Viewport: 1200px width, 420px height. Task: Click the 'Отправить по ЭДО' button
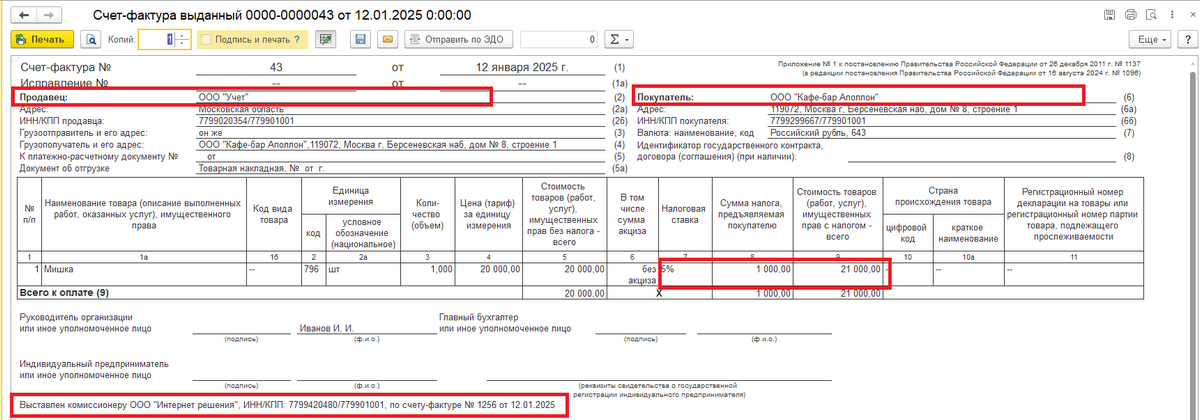pos(458,40)
